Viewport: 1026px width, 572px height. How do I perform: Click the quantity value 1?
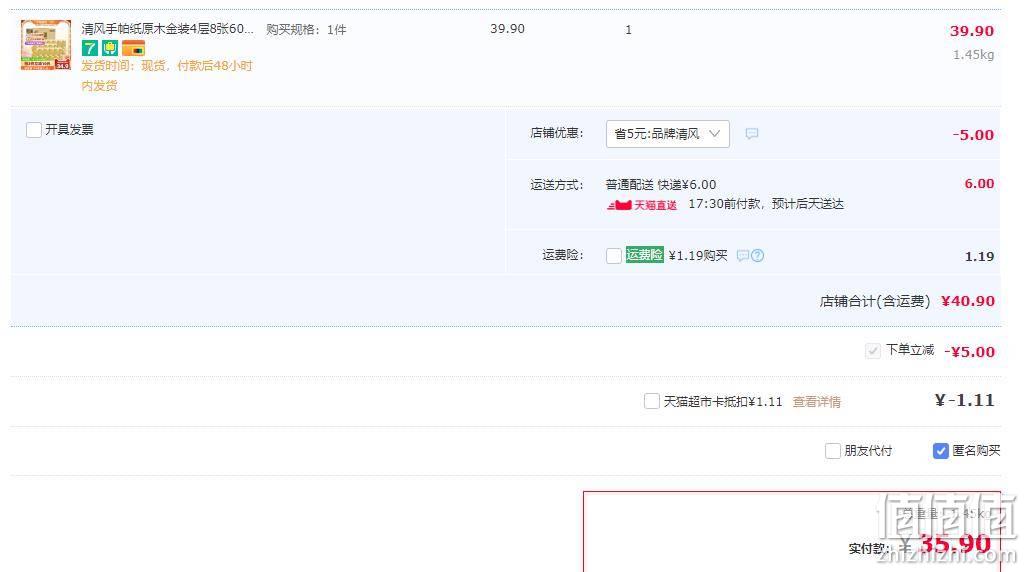pyautogui.click(x=628, y=29)
